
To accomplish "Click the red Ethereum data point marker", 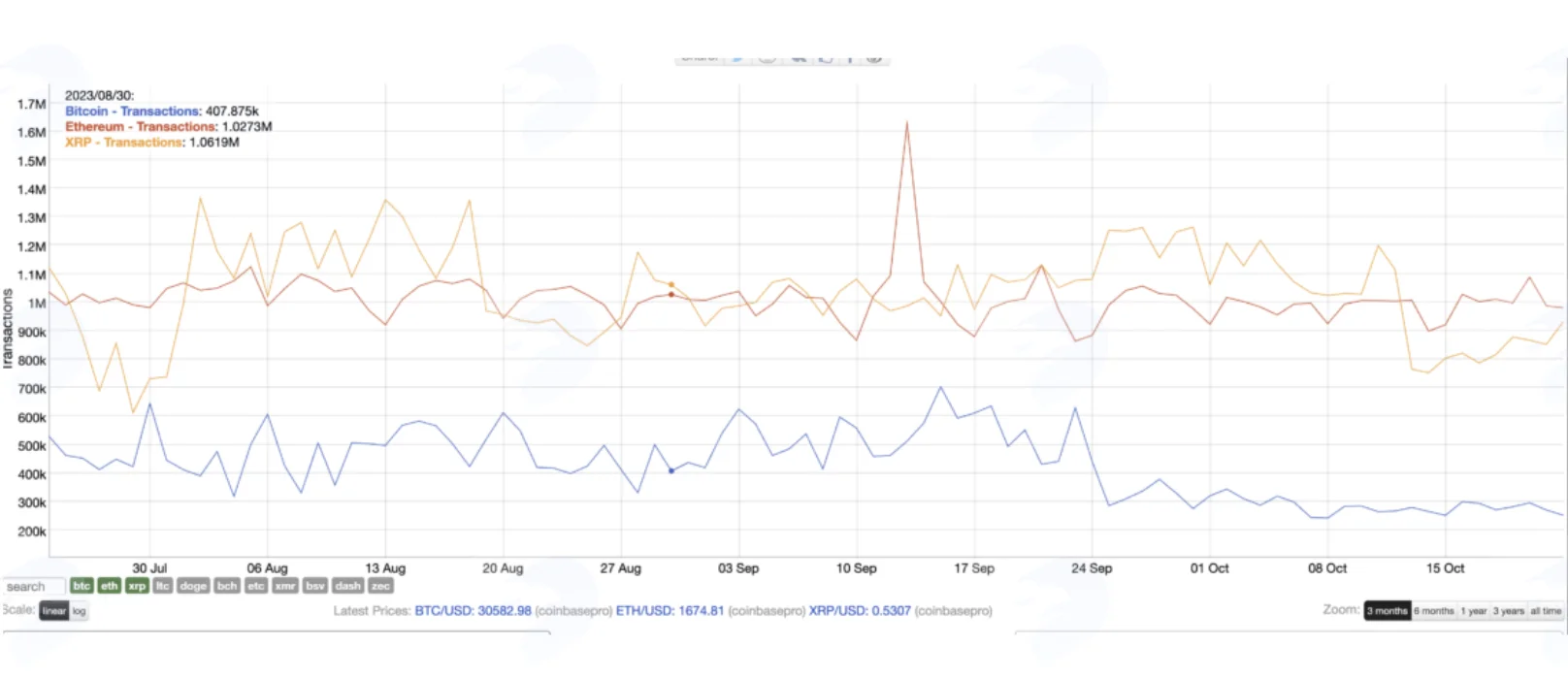I will (671, 294).
